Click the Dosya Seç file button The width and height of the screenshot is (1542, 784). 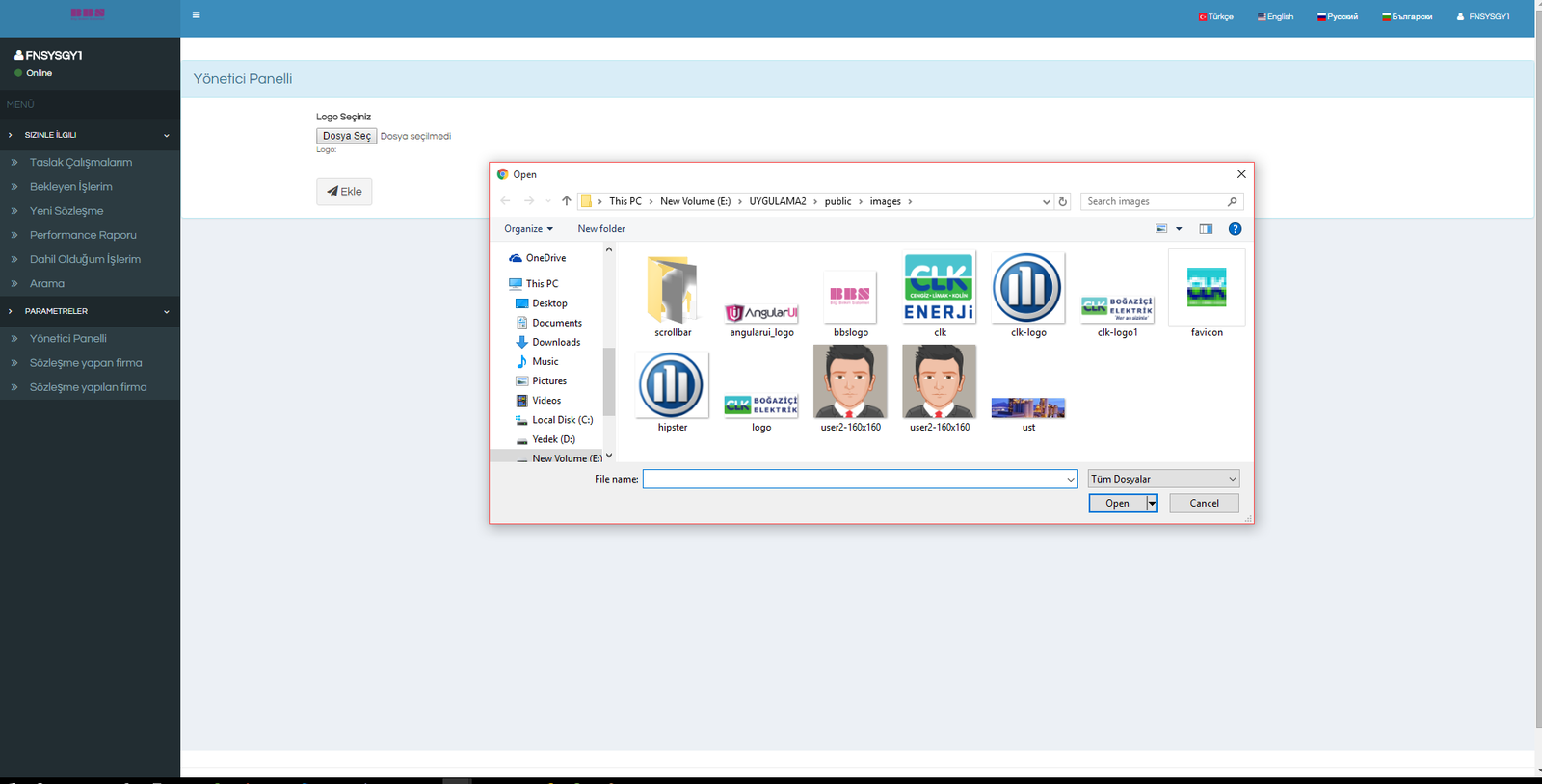pyautogui.click(x=346, y=136)
